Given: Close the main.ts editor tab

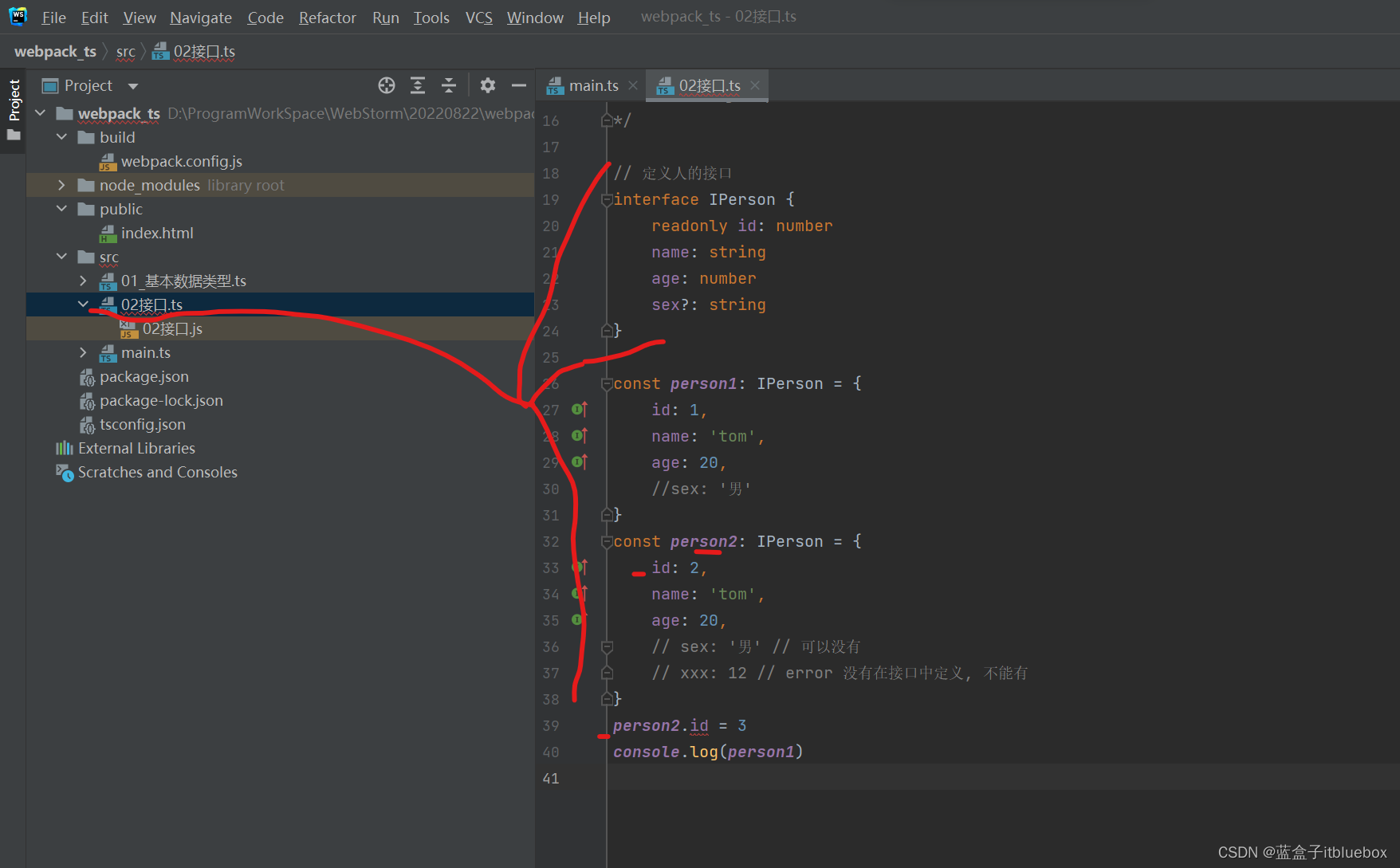Looking at the screenshot, I should [633, 85].
